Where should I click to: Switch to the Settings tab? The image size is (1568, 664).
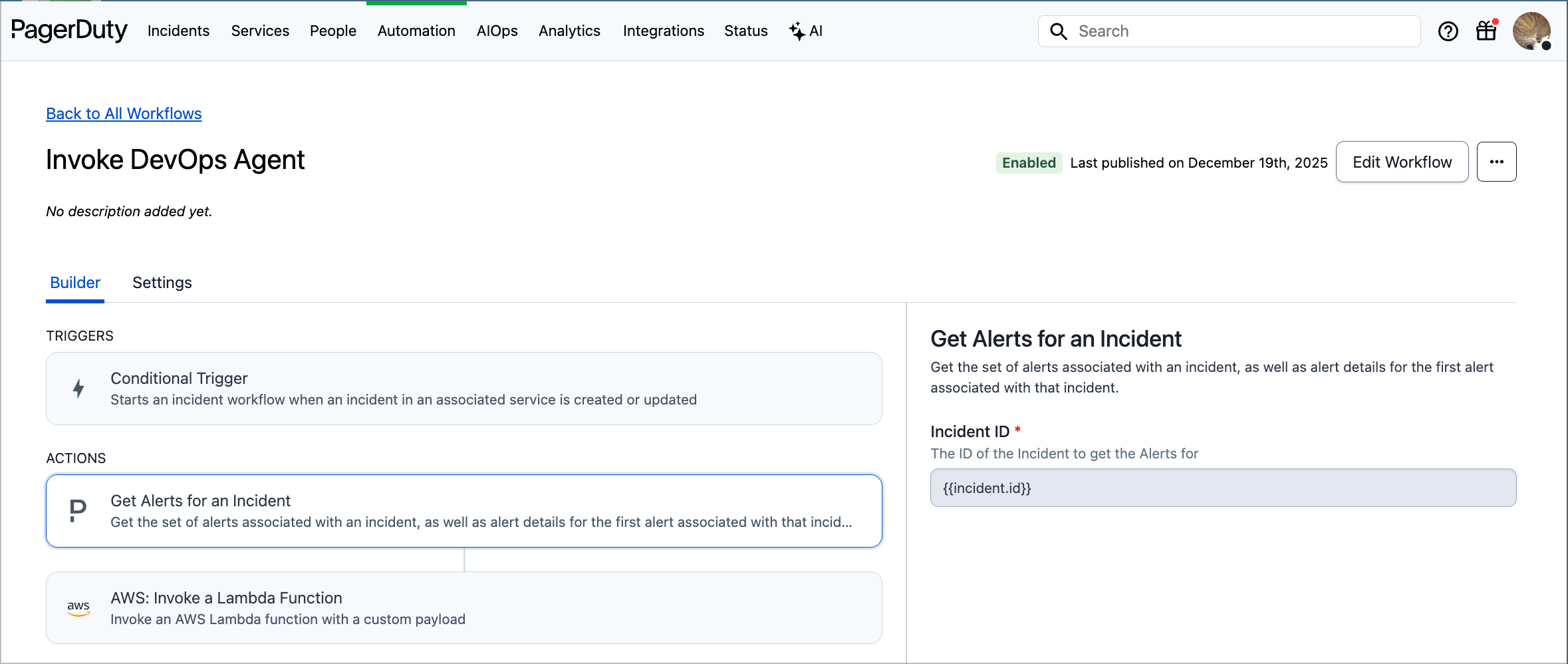point(162,283)
